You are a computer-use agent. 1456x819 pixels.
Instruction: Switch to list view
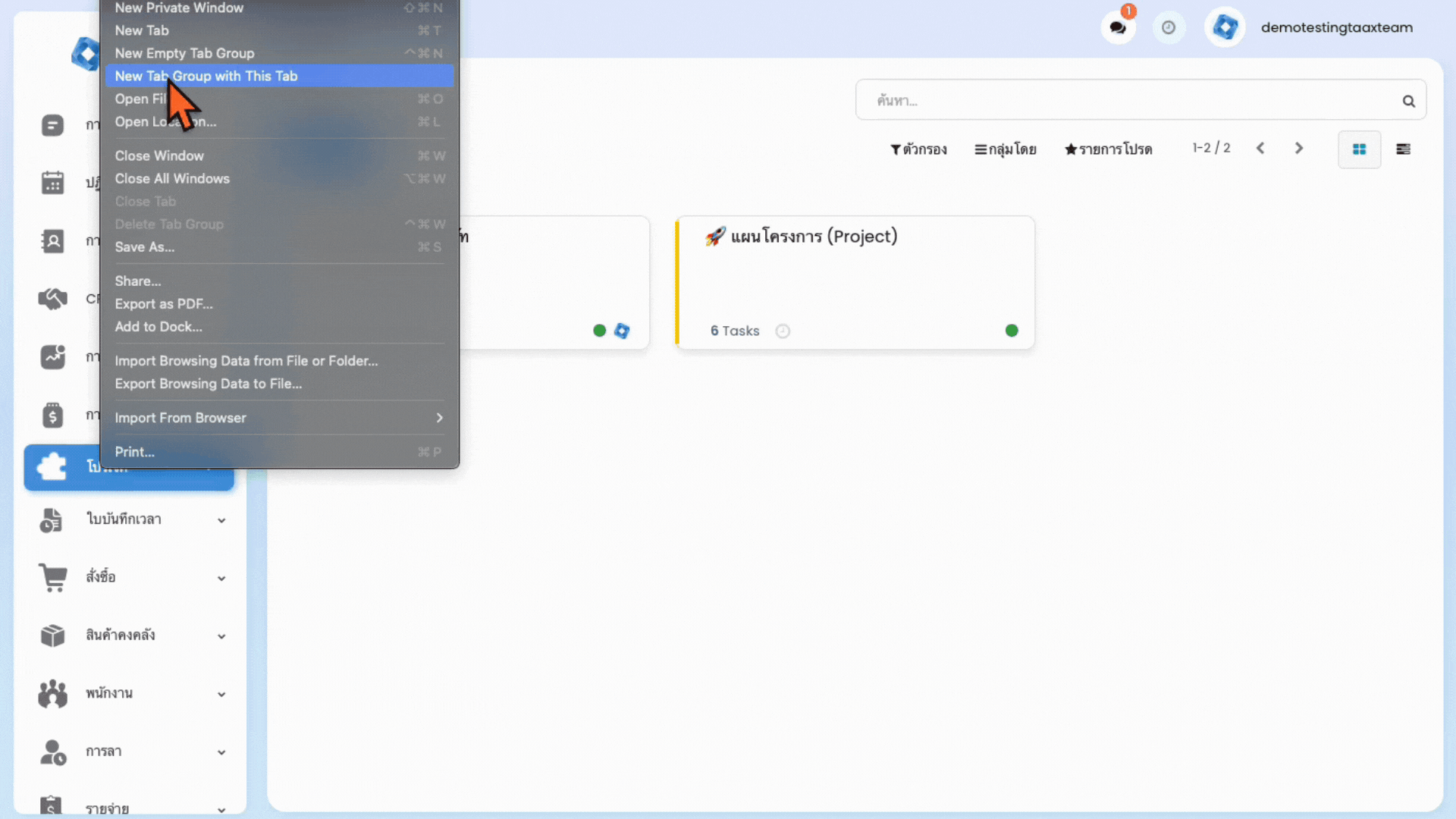point(1403,149)
